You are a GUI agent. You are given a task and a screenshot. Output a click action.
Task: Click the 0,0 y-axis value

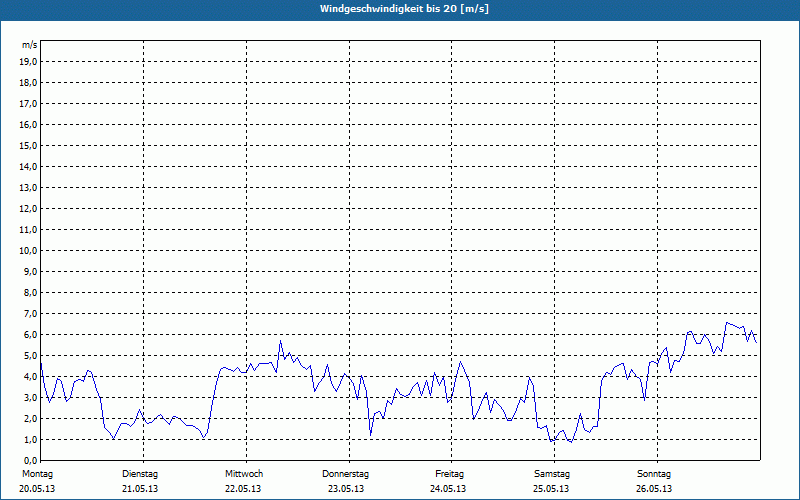[30, 461]
